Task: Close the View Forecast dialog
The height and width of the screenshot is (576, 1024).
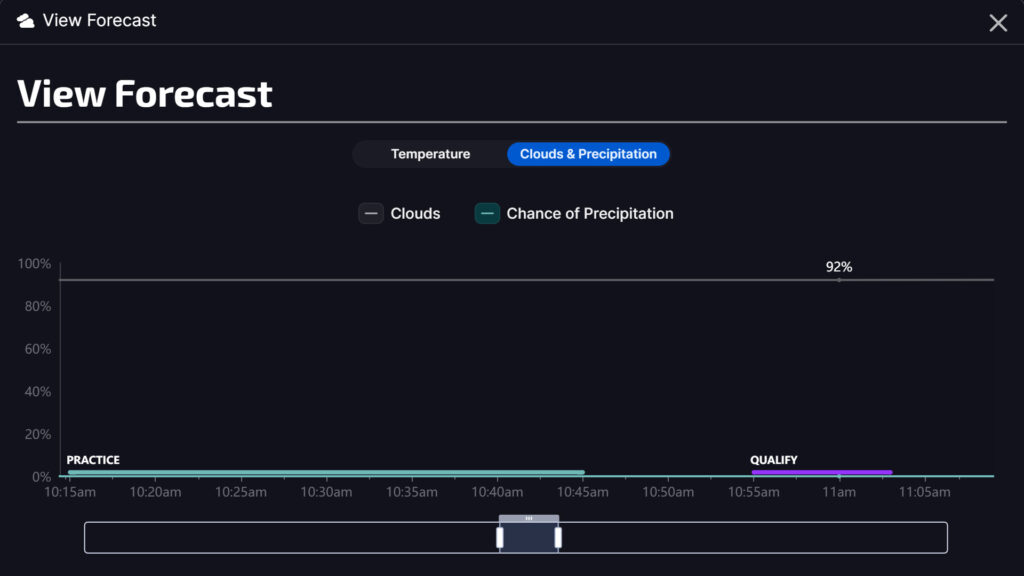Action: coord(998,23)
